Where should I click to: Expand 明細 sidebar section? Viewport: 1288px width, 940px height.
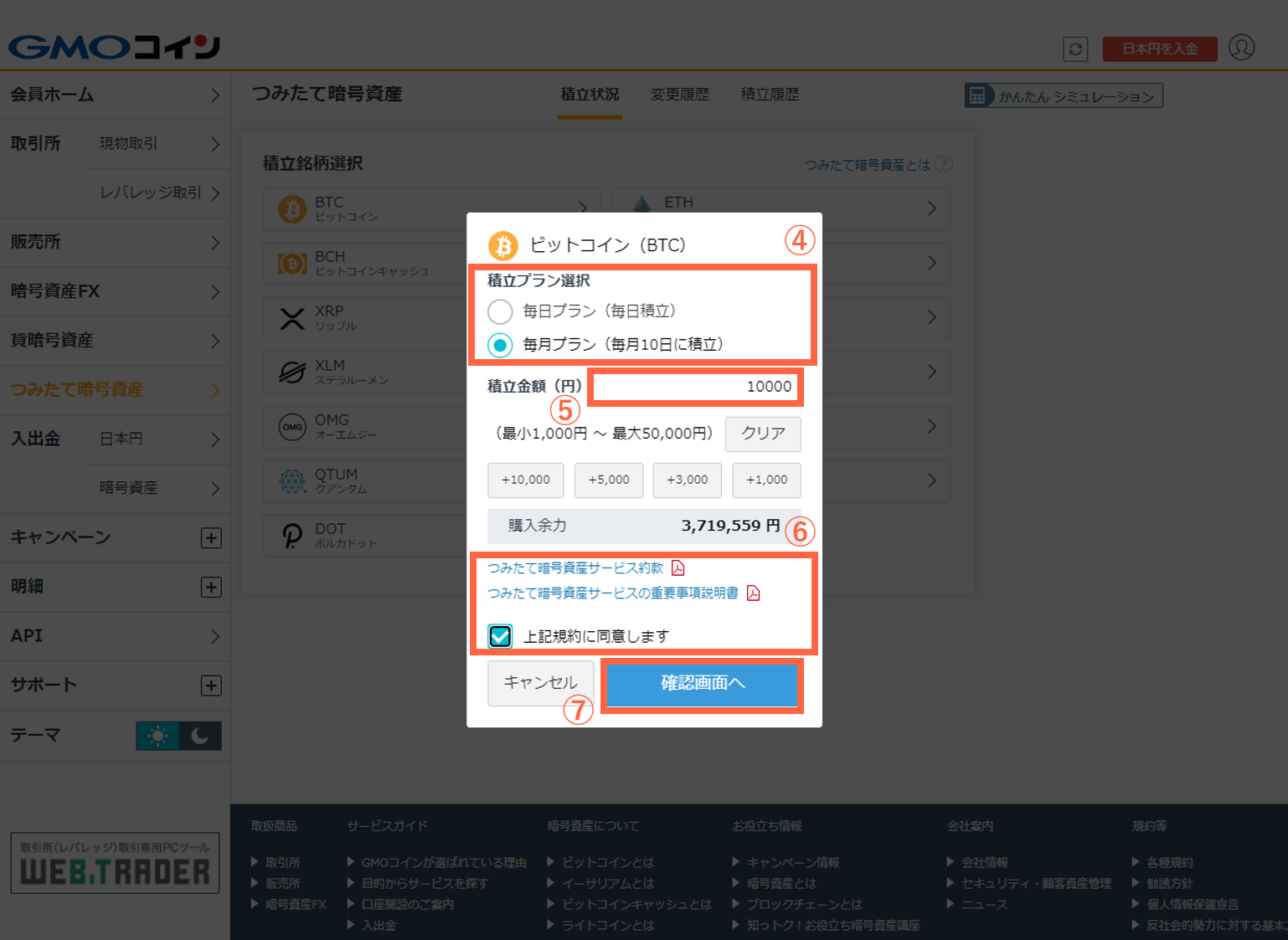click(x=211, y=588)
